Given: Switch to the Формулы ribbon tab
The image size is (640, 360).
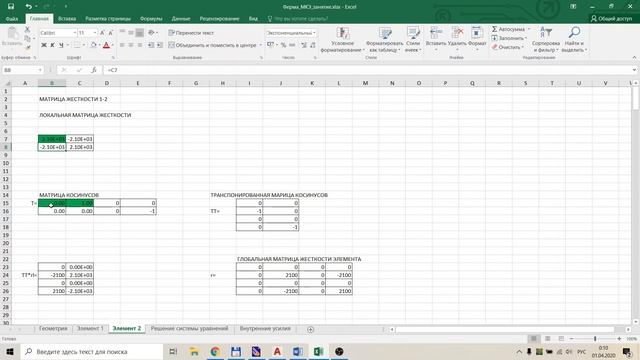Looking at the screenshot, I should click(151, 18).
